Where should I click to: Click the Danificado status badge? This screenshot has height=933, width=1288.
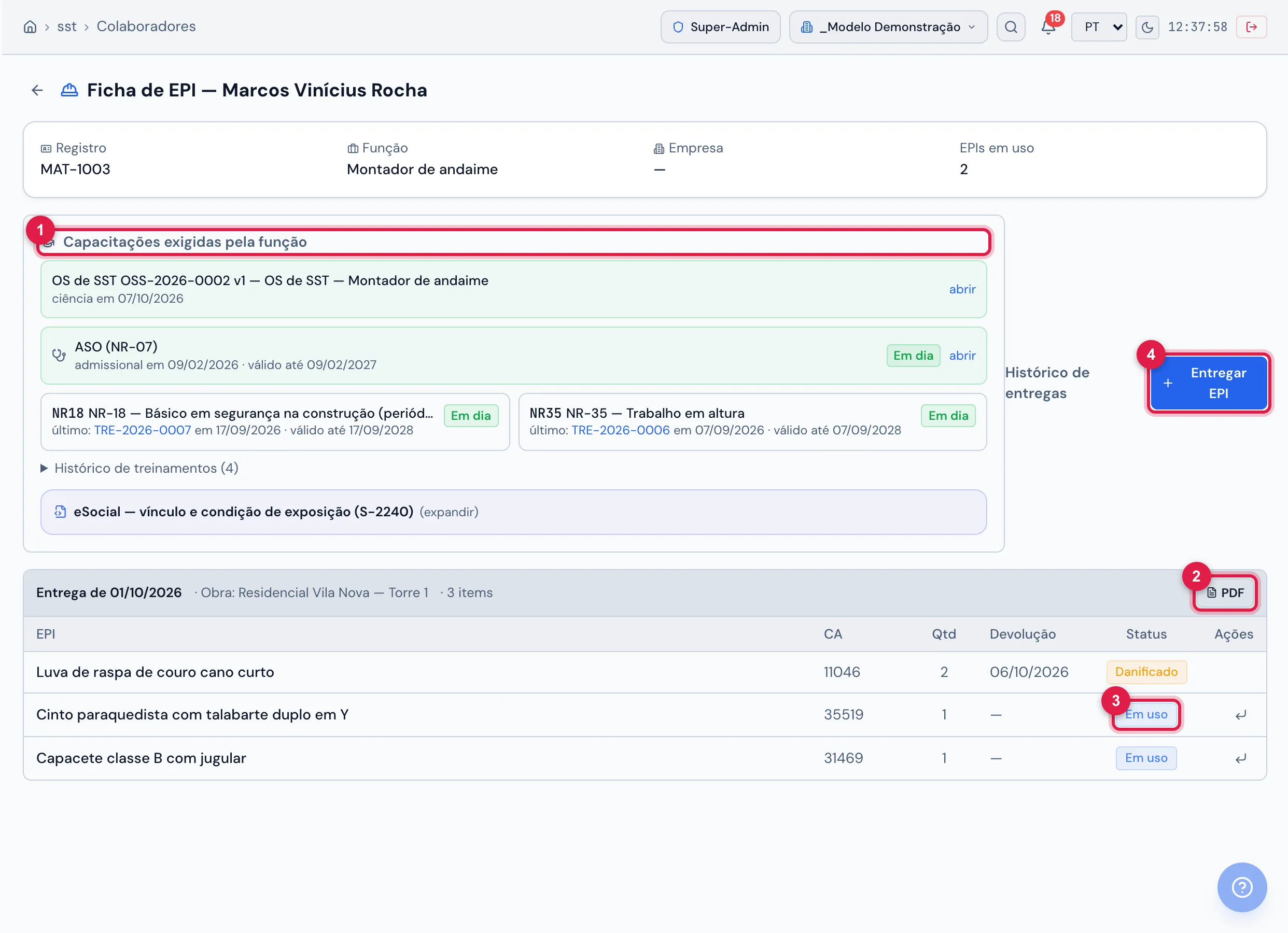pyautogui.click(x=1146, y=672)
